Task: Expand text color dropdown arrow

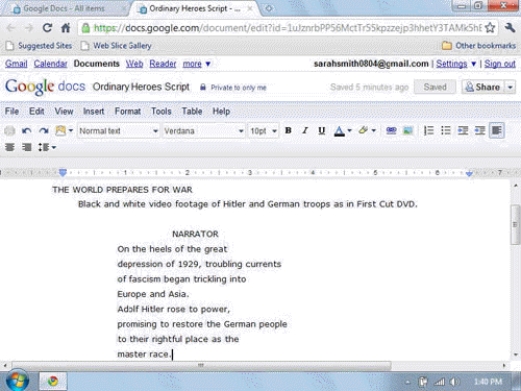Action: [349, 131]
